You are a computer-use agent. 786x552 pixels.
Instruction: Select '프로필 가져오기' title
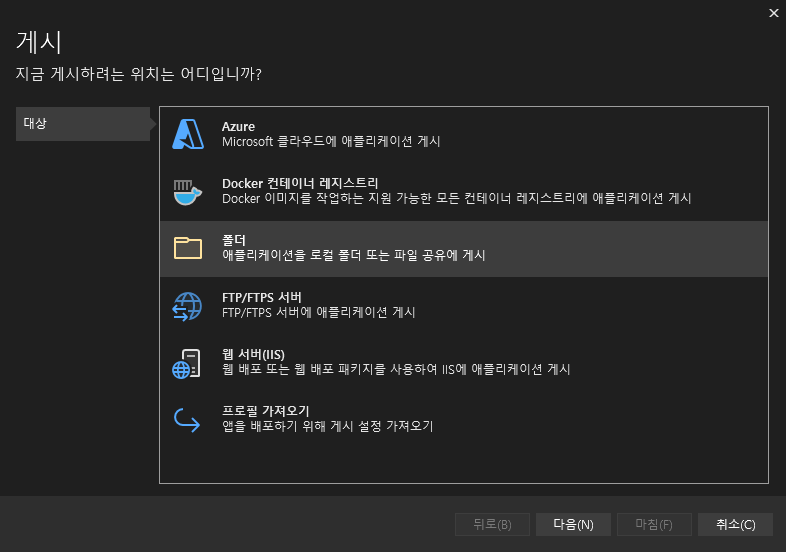click(x=266, y=411)
